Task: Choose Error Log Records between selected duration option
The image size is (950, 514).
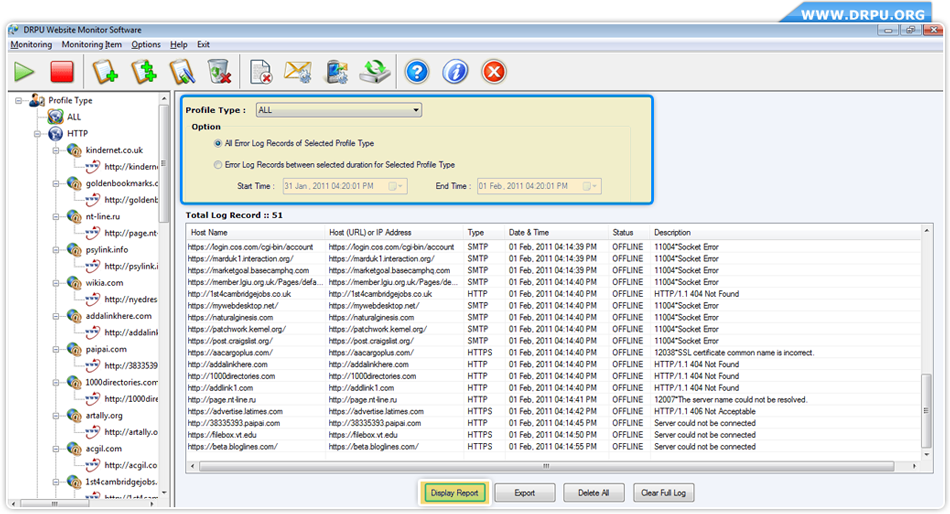Action: click(x=218, y=165)
